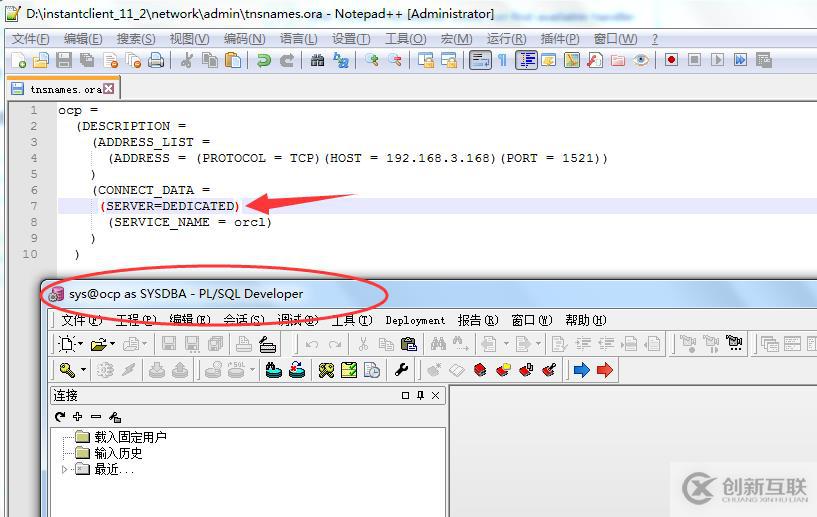This screenshot has width=817, height=517.
Task: Open Deployment menu in PL/SQL Developer
Action: [x=415, y=321]
